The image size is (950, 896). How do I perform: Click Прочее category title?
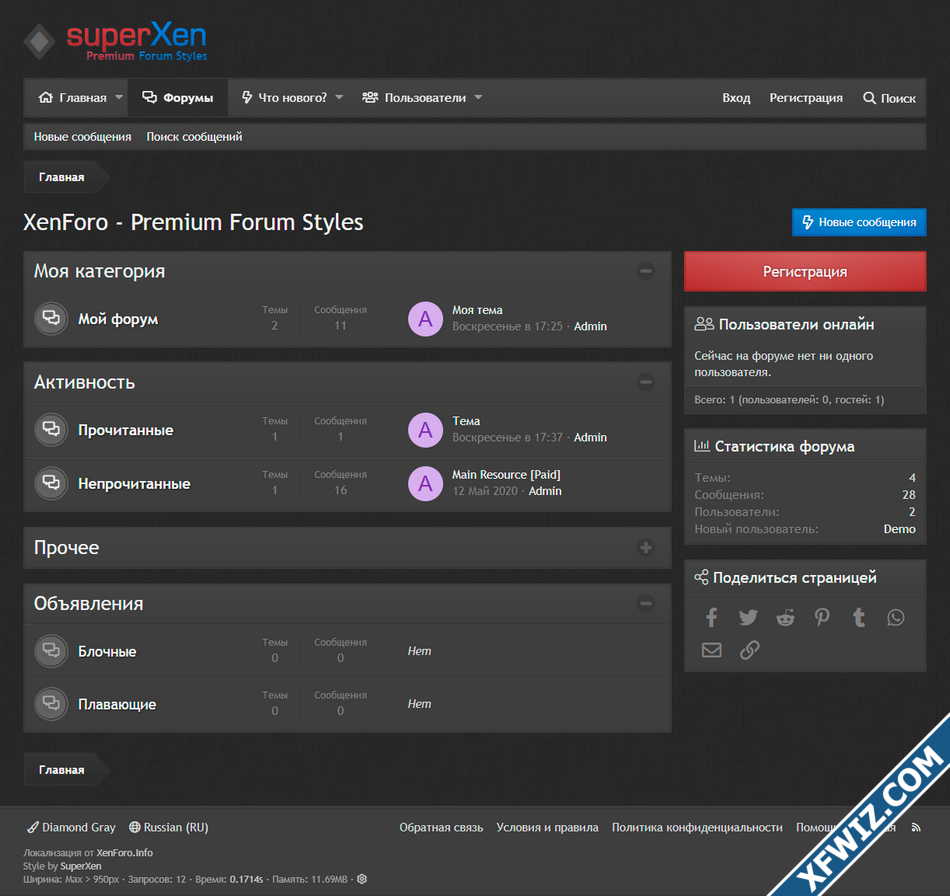(x=66, y=548)
